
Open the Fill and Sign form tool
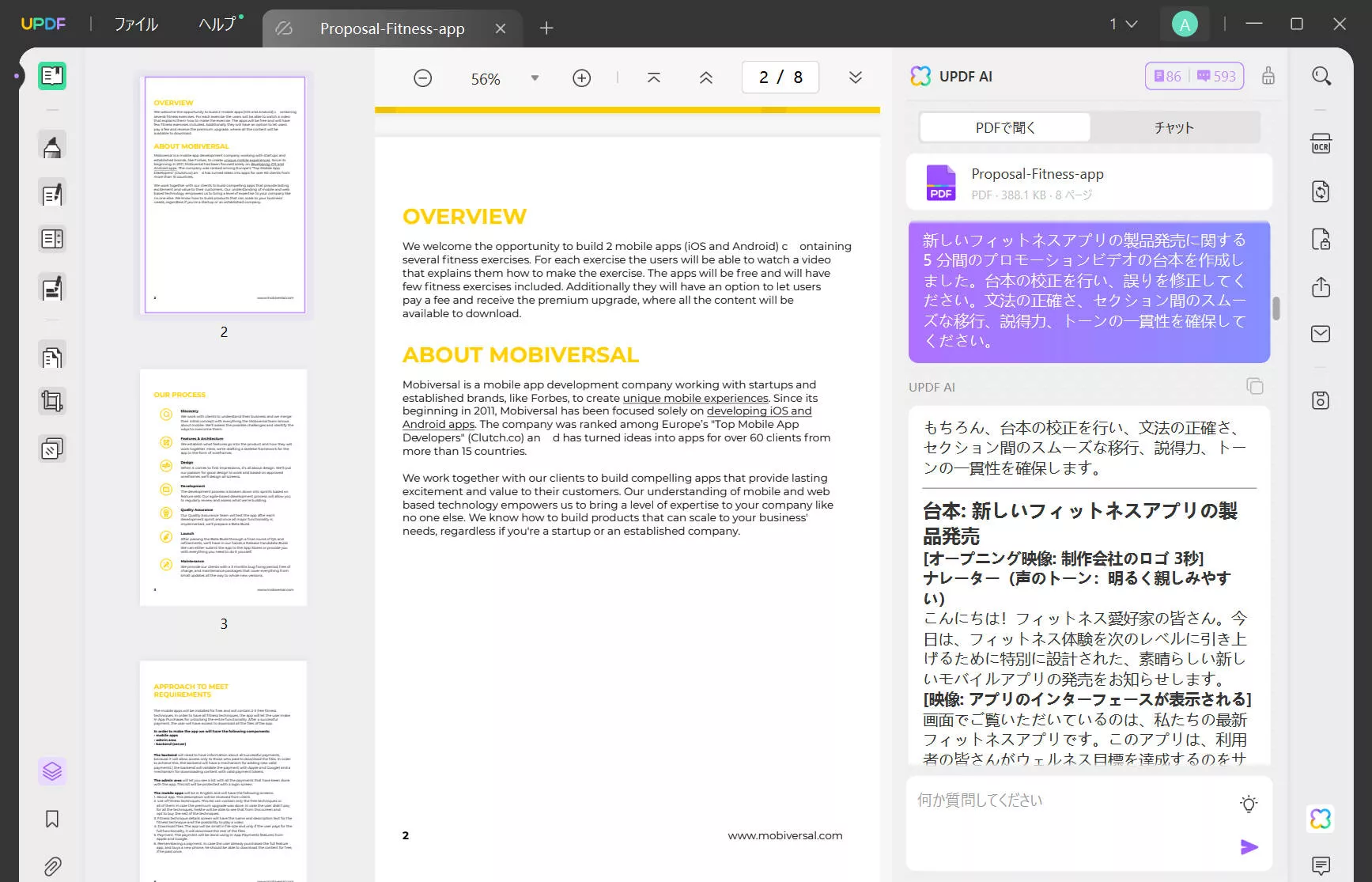52,289
